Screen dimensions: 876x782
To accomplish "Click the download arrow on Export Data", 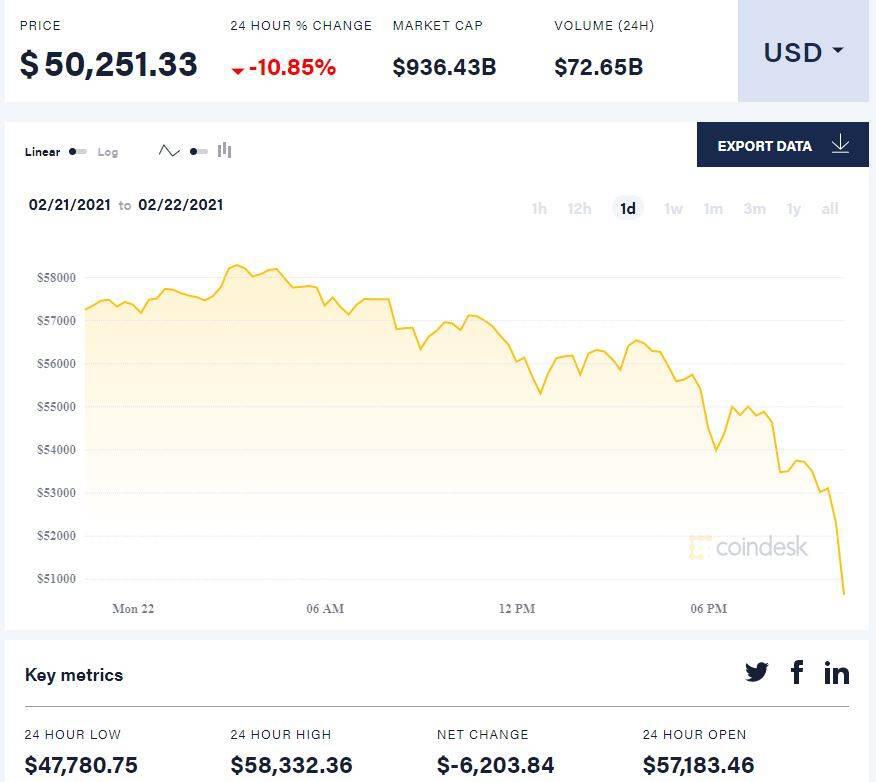I will click(x=840, y=145).
